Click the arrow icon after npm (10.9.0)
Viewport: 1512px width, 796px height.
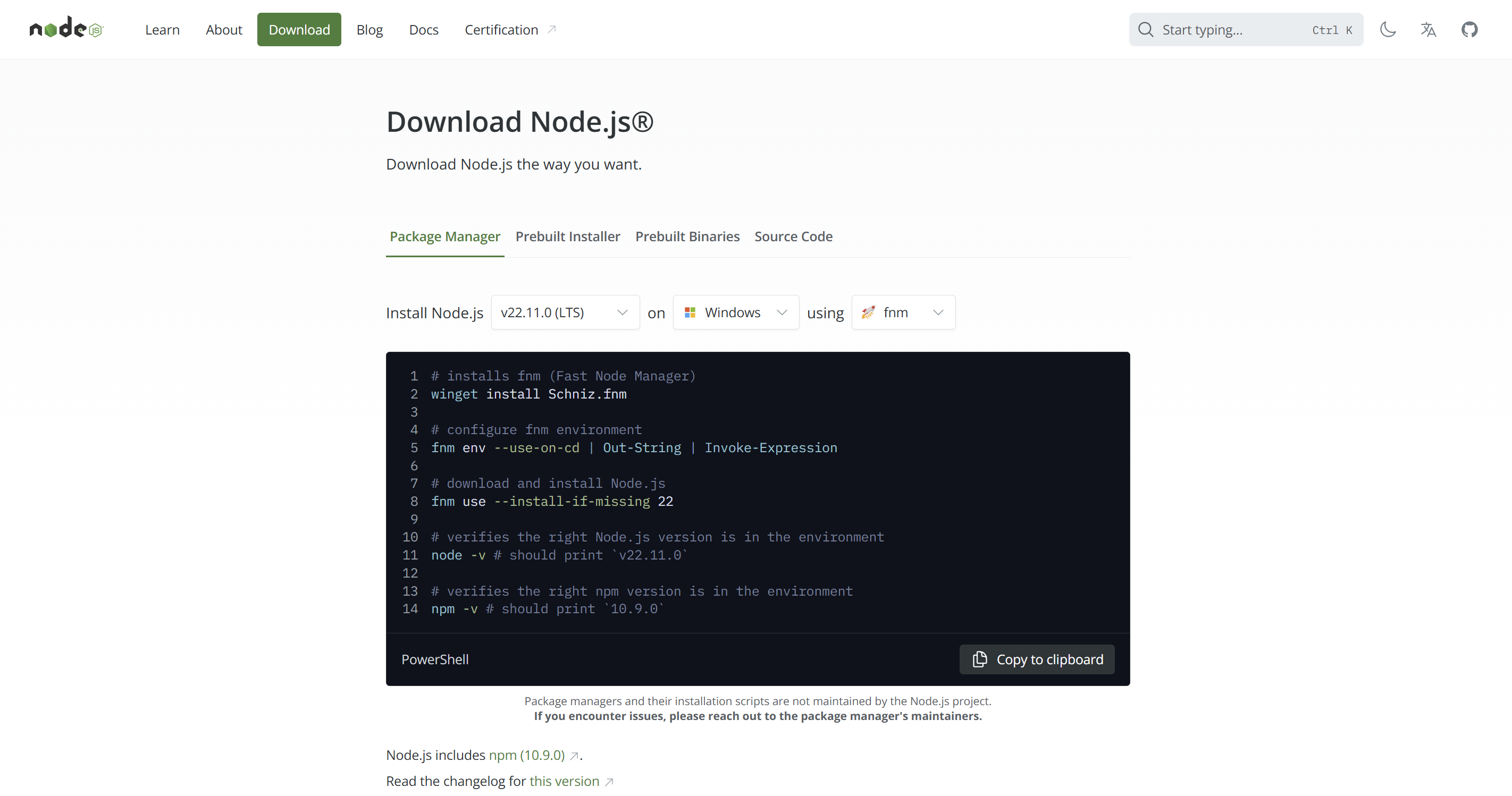[x=574, y=756]
